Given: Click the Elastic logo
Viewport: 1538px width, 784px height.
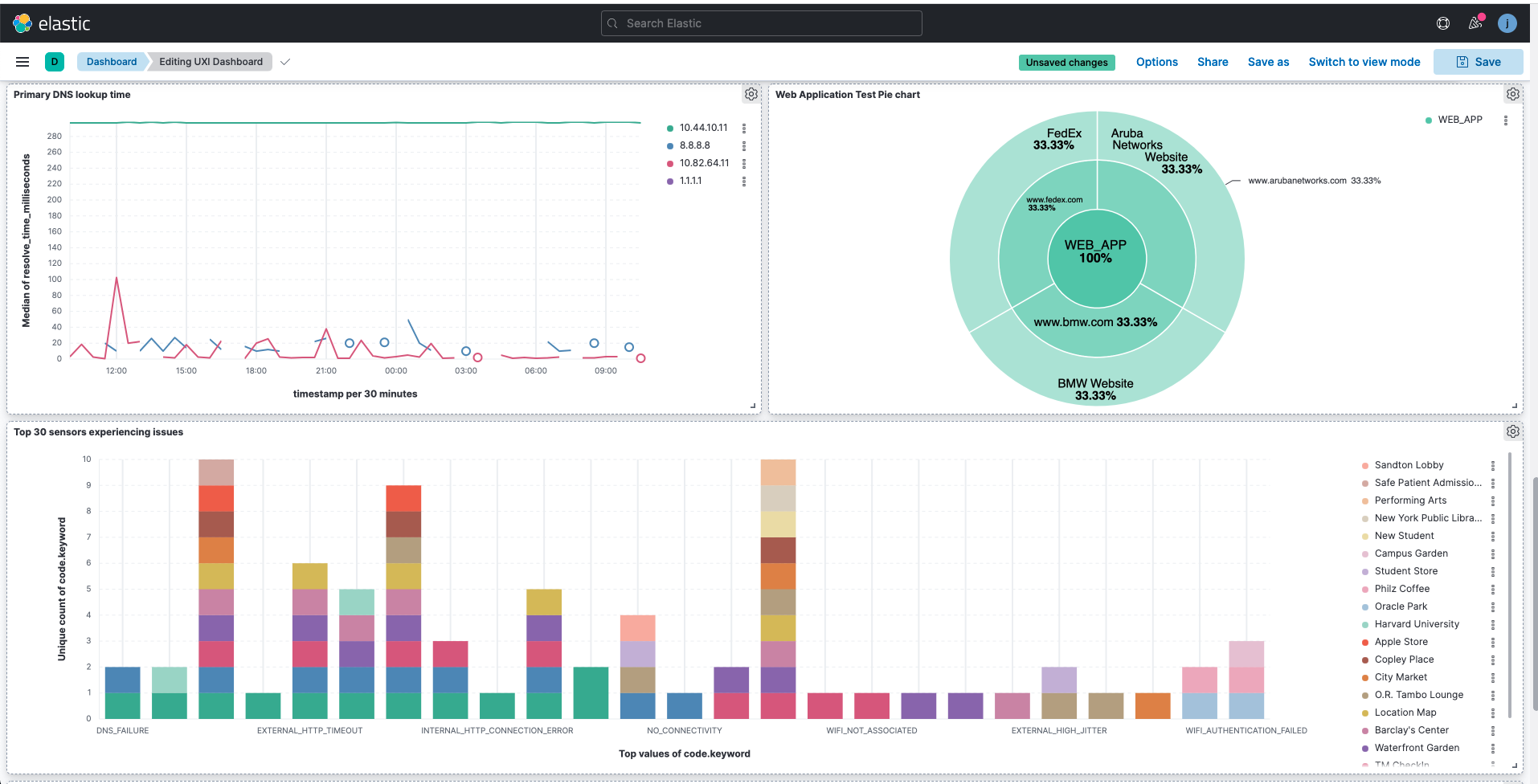Looking at the screenshot, I should [52, 23].
